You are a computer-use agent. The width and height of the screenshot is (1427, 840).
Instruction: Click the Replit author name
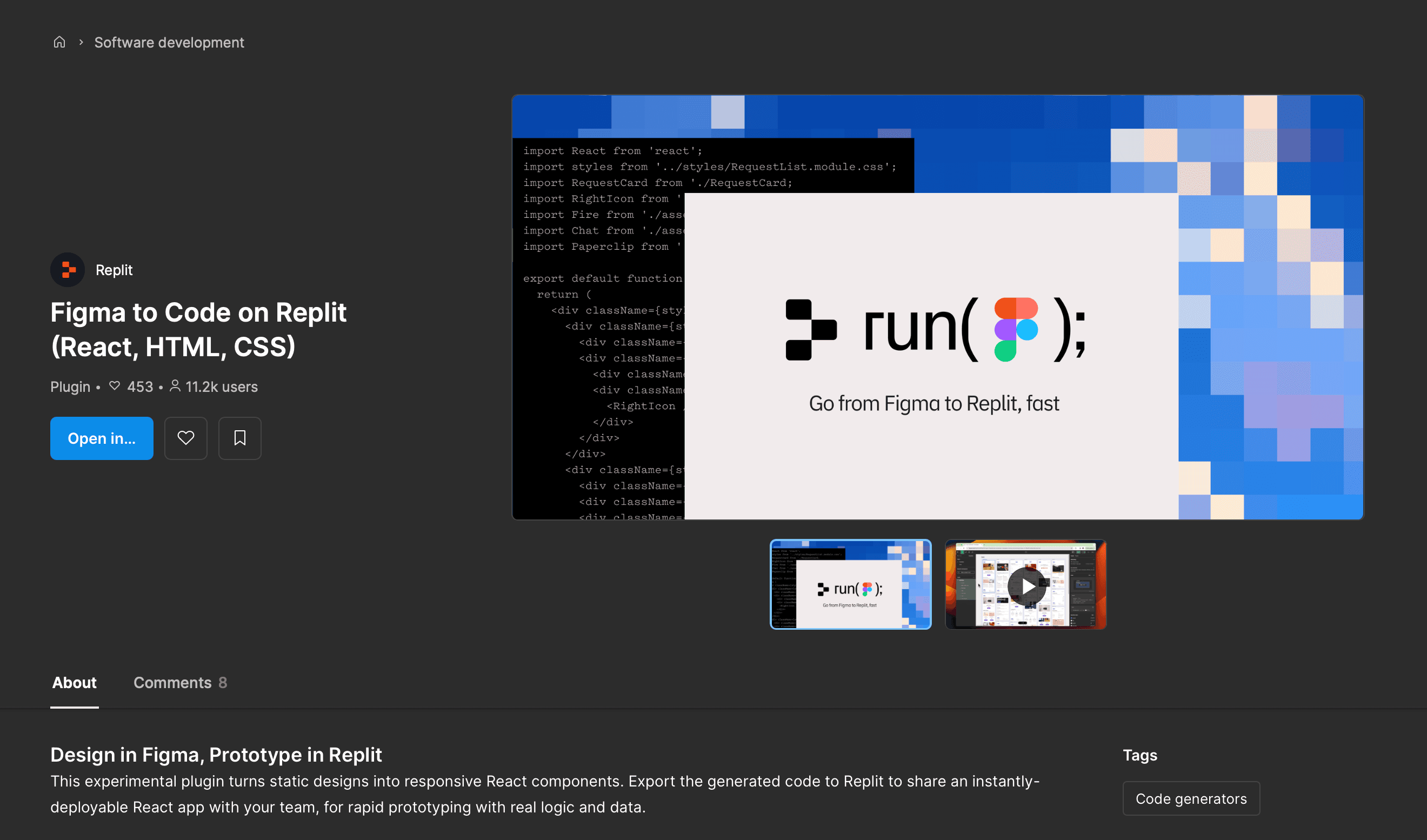tap(114, 270)
